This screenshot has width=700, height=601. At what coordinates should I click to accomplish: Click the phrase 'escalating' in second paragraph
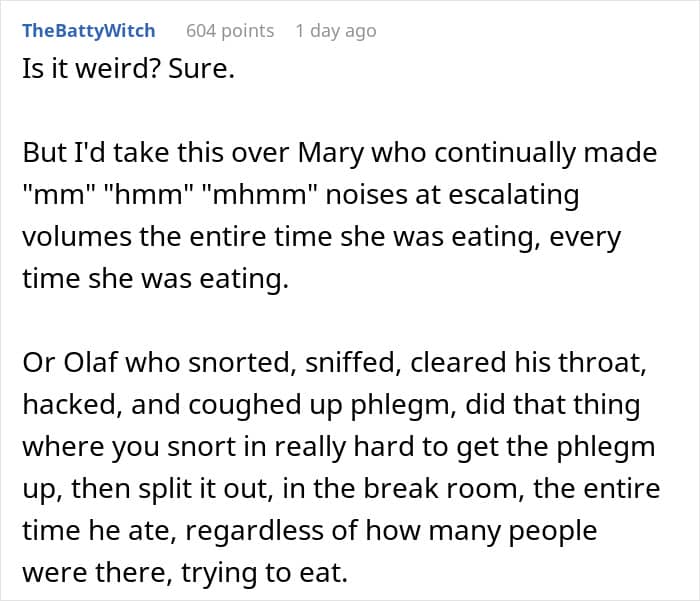tap(513, 195)
